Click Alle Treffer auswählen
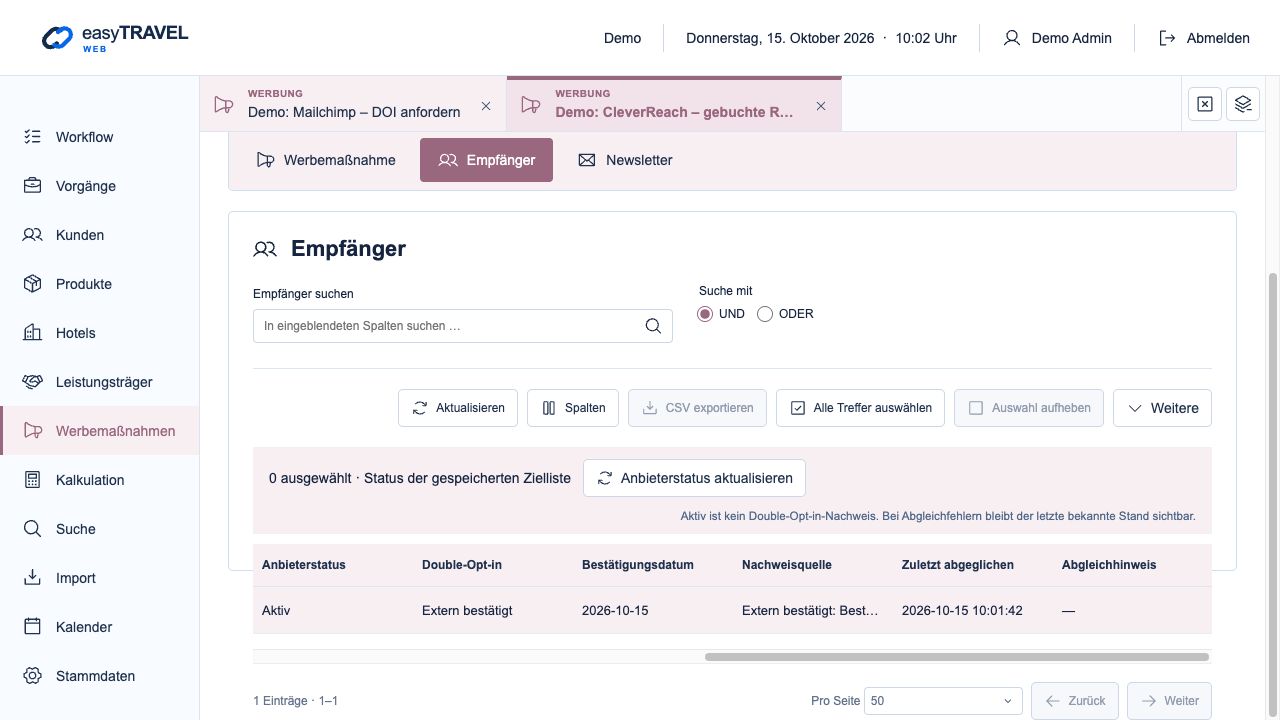1280x720 pixels. (x=860, y=408)
